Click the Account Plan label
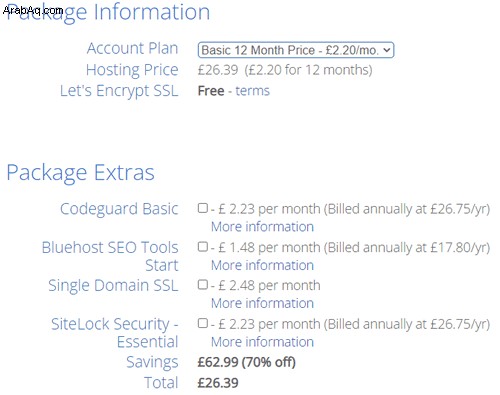Image resolution: width=500 pixels, height=395 pixels. pos(132,48)
